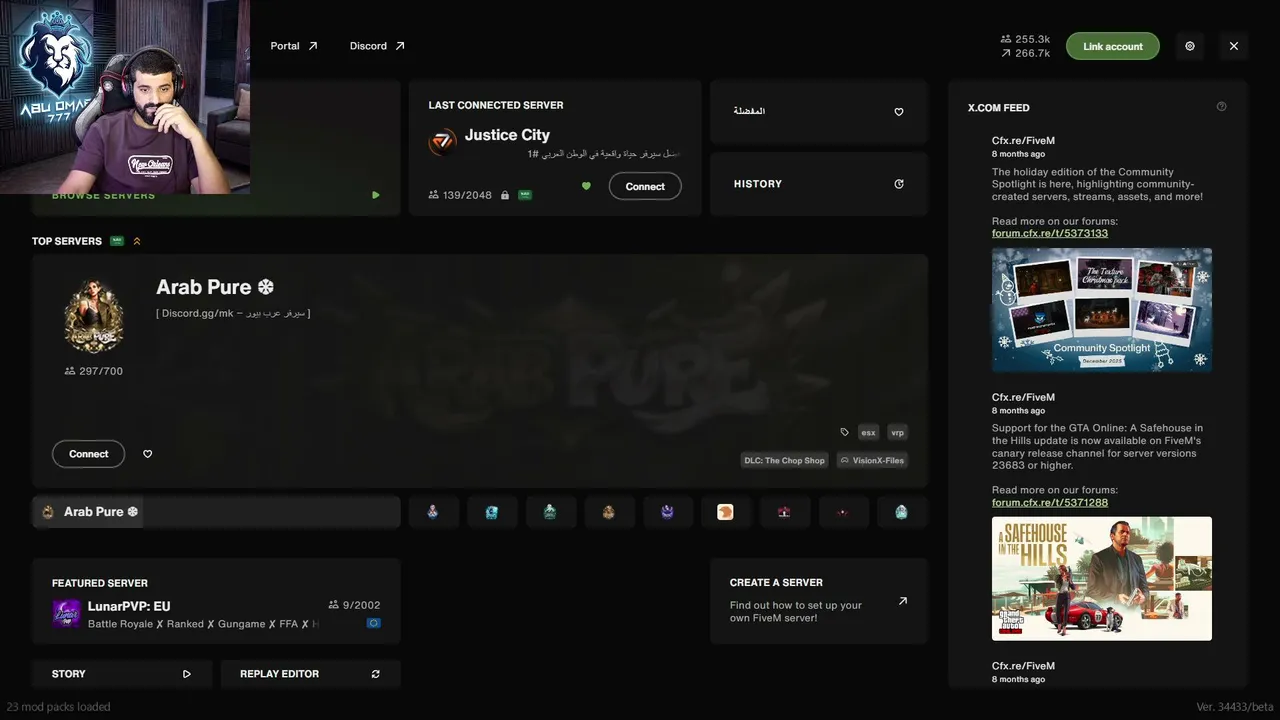Click the 139/2048 player count
The width and height of the screenshot is (1280, 720).
[x=460, y=195]
